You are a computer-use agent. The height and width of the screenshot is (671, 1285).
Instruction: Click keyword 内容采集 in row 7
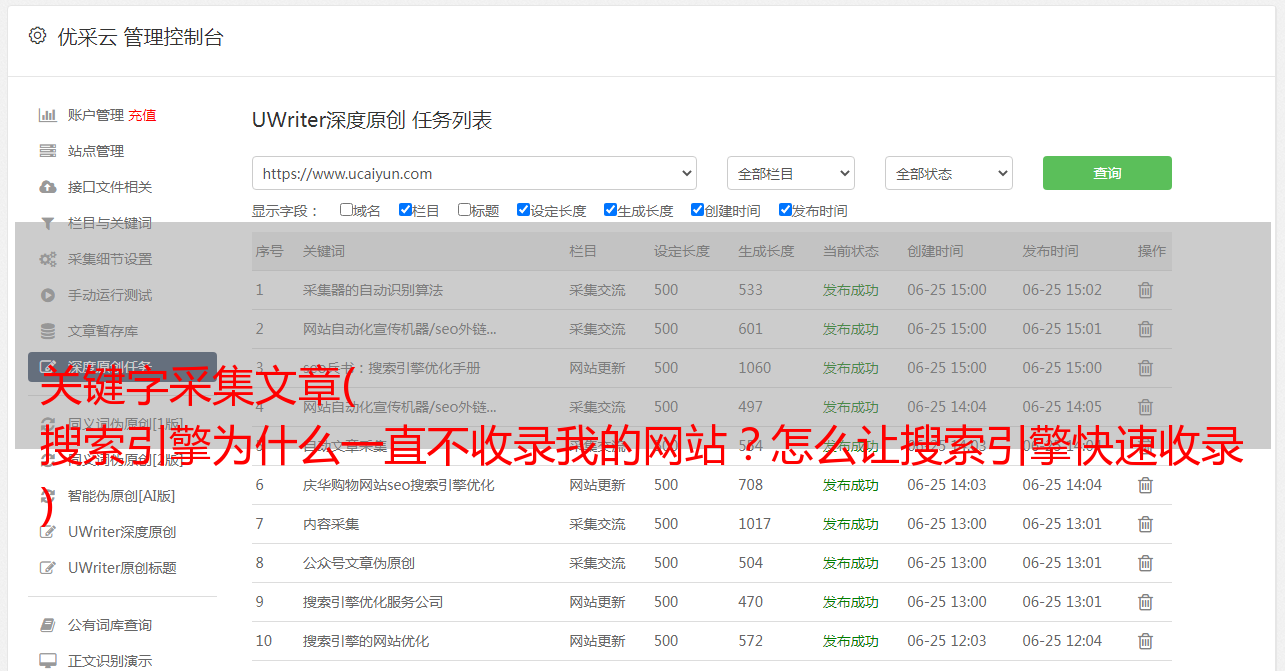pos(331,524)
